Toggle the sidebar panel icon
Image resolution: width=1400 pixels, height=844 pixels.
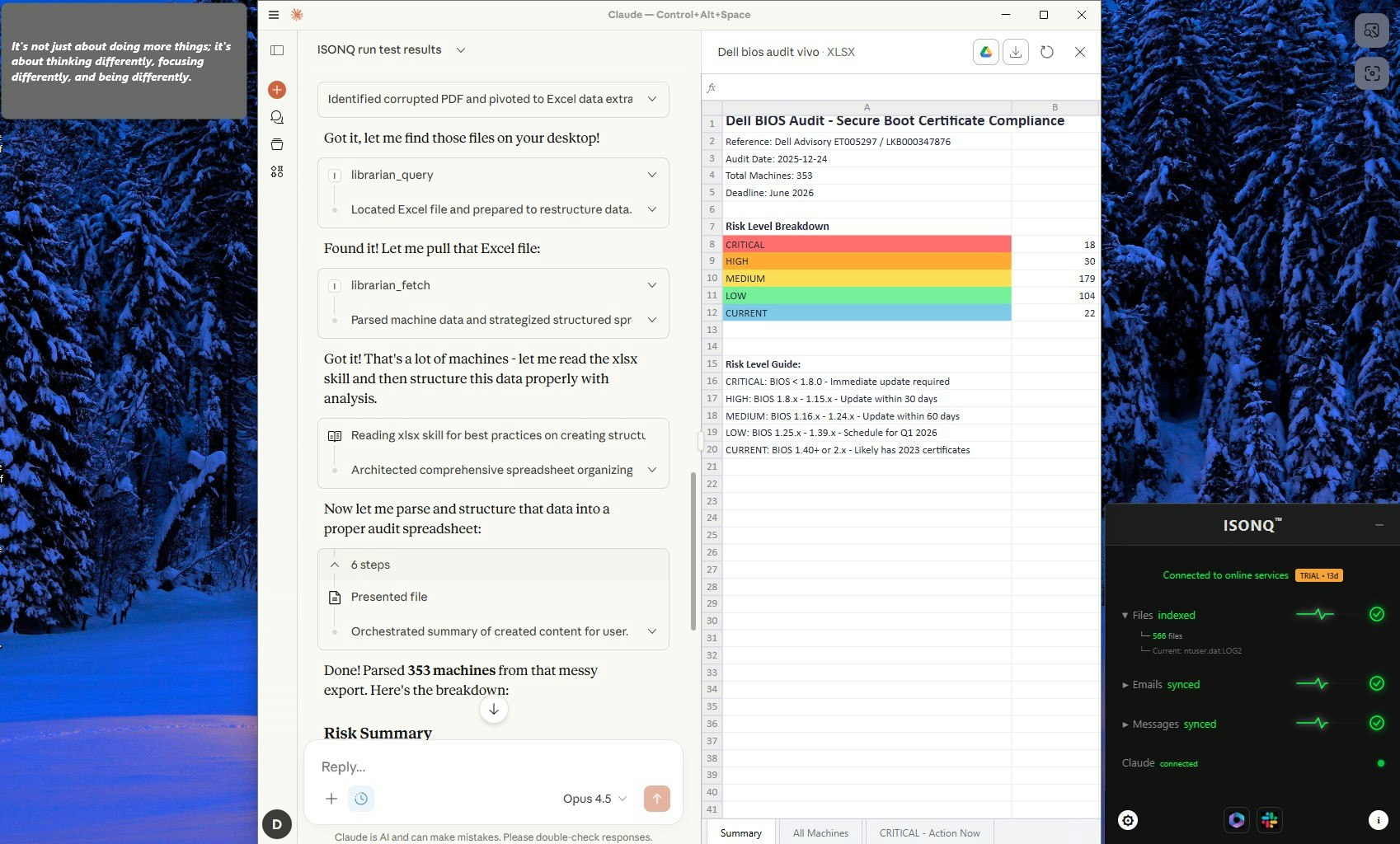coord(277,50)
